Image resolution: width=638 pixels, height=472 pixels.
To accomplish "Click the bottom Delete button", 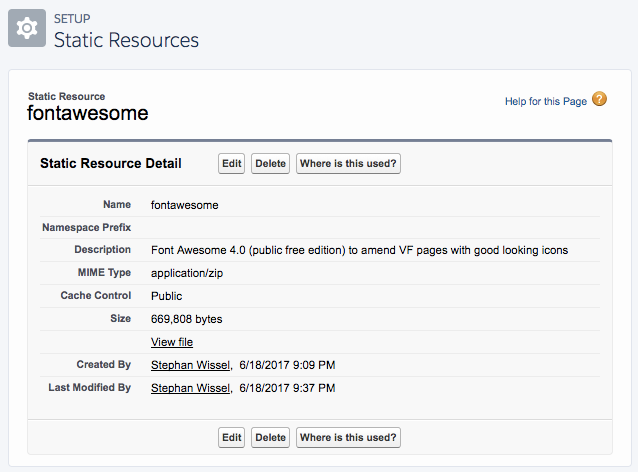I will pos(271,437).
